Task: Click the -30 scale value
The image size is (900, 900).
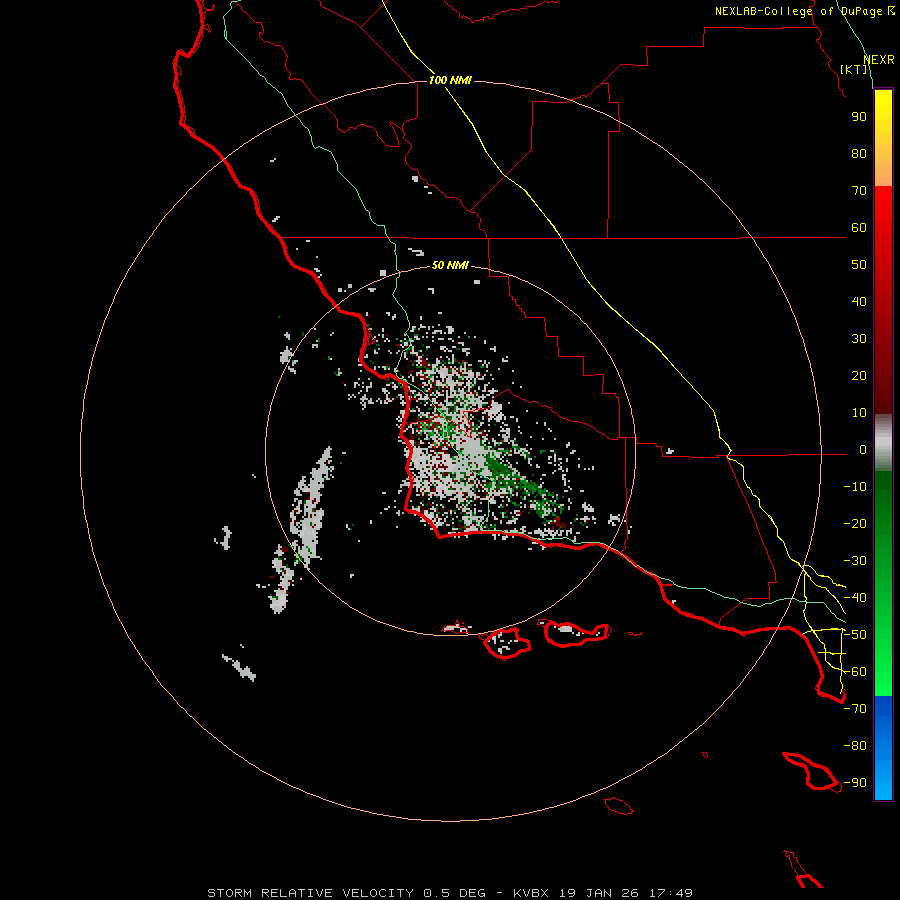Action: coord(855,561)
